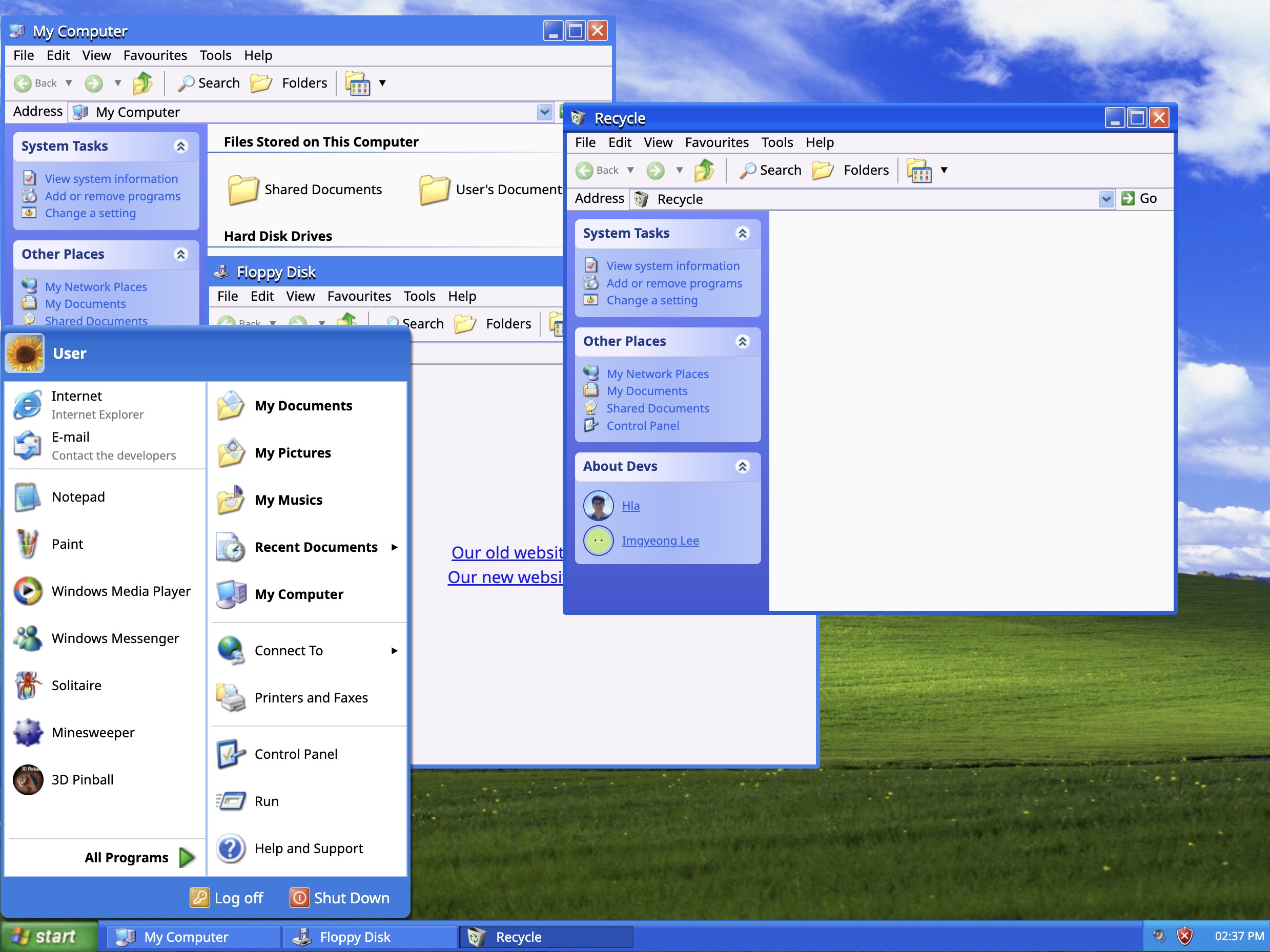1270x952 pixels.
Task: Open Views dropdown in Recycle toolbar
Action: click(945, 171)
